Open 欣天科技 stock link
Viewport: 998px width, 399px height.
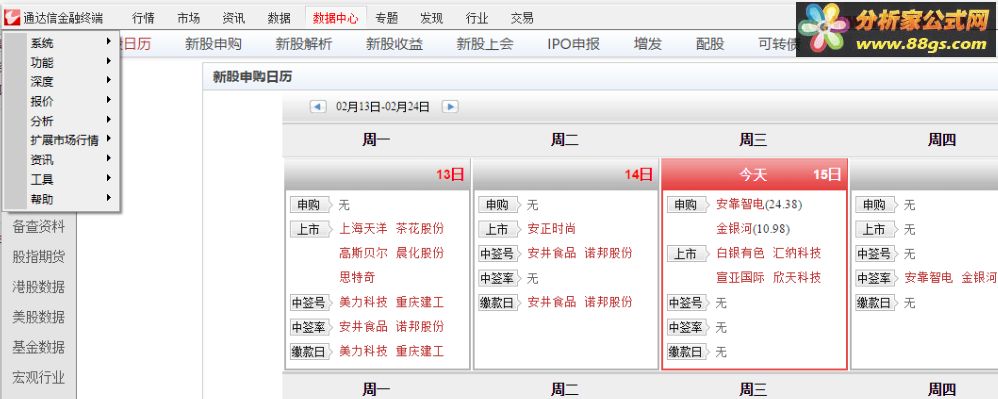pyautogui.click(x=797, y=277)
